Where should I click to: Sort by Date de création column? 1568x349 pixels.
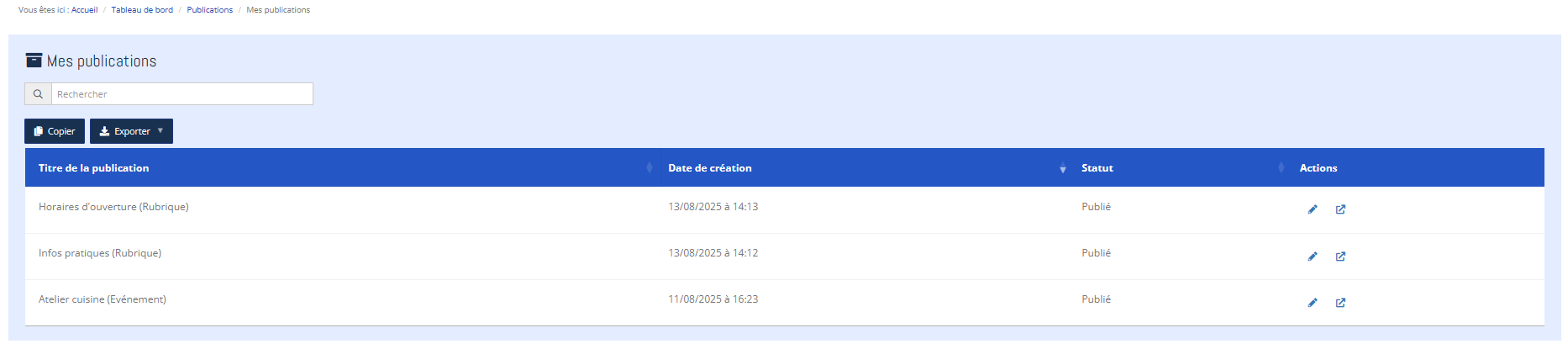pyautogui.click(x=710, y=168)
